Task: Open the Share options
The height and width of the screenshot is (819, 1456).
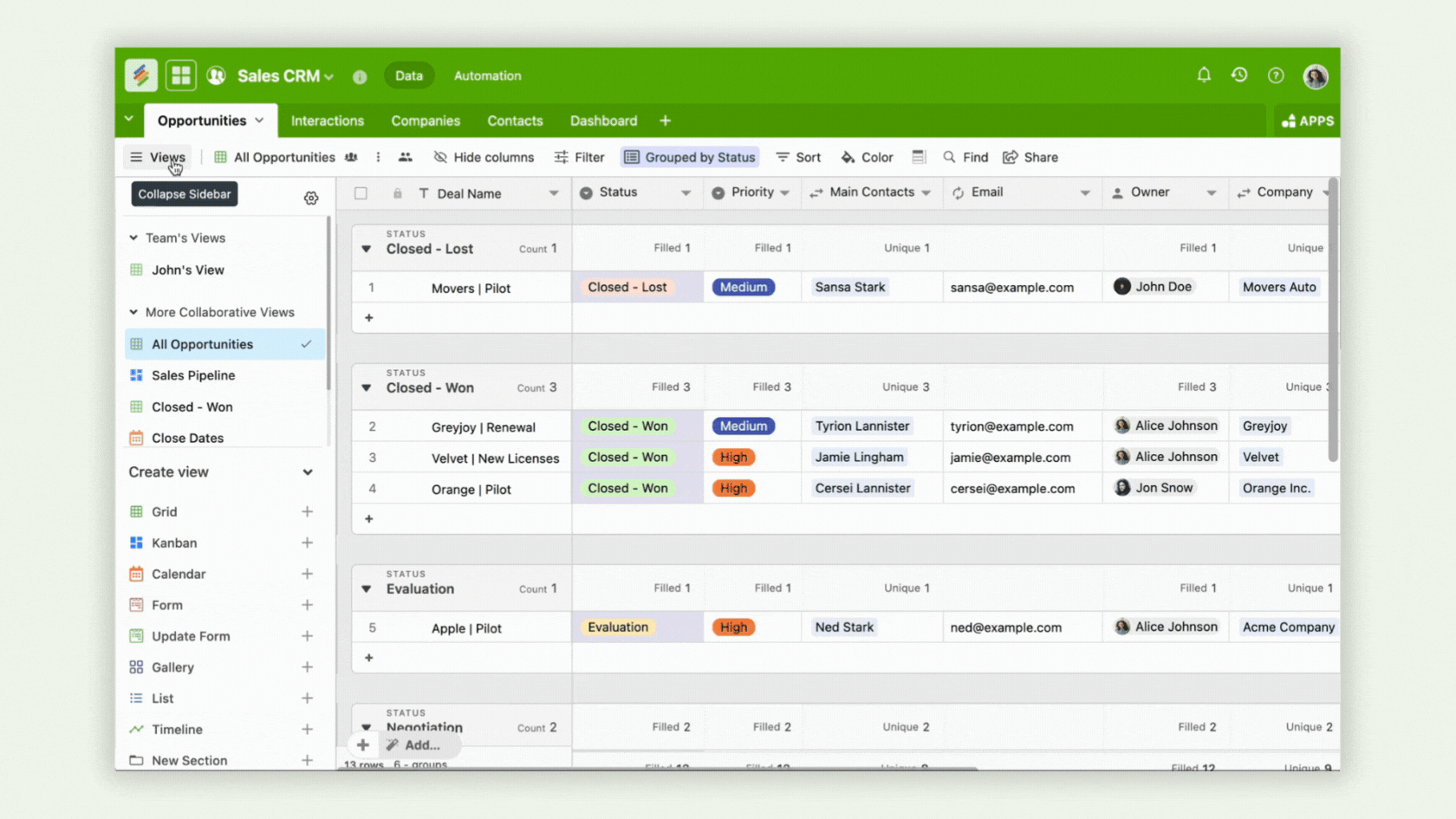Action: click(1030, 157)
